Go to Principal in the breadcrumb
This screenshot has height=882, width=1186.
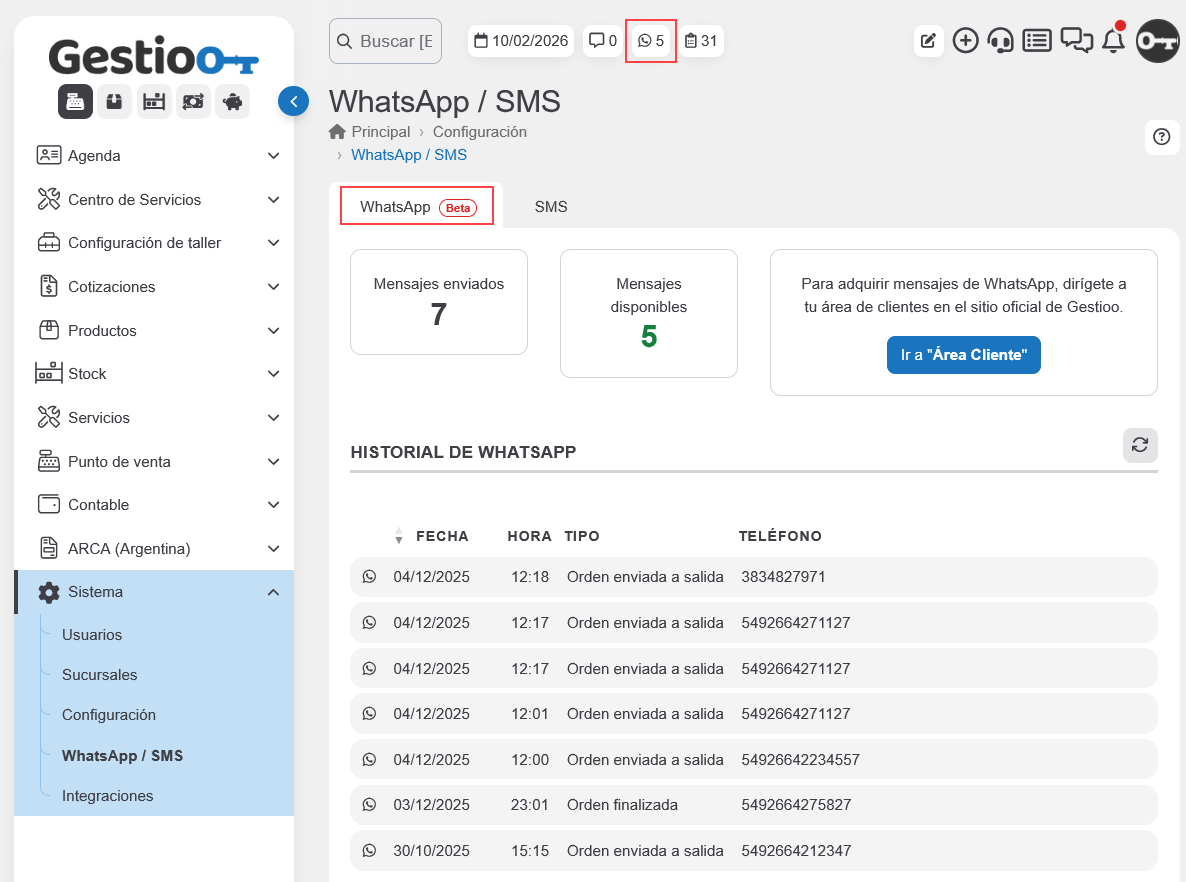[x=380, y=132]
